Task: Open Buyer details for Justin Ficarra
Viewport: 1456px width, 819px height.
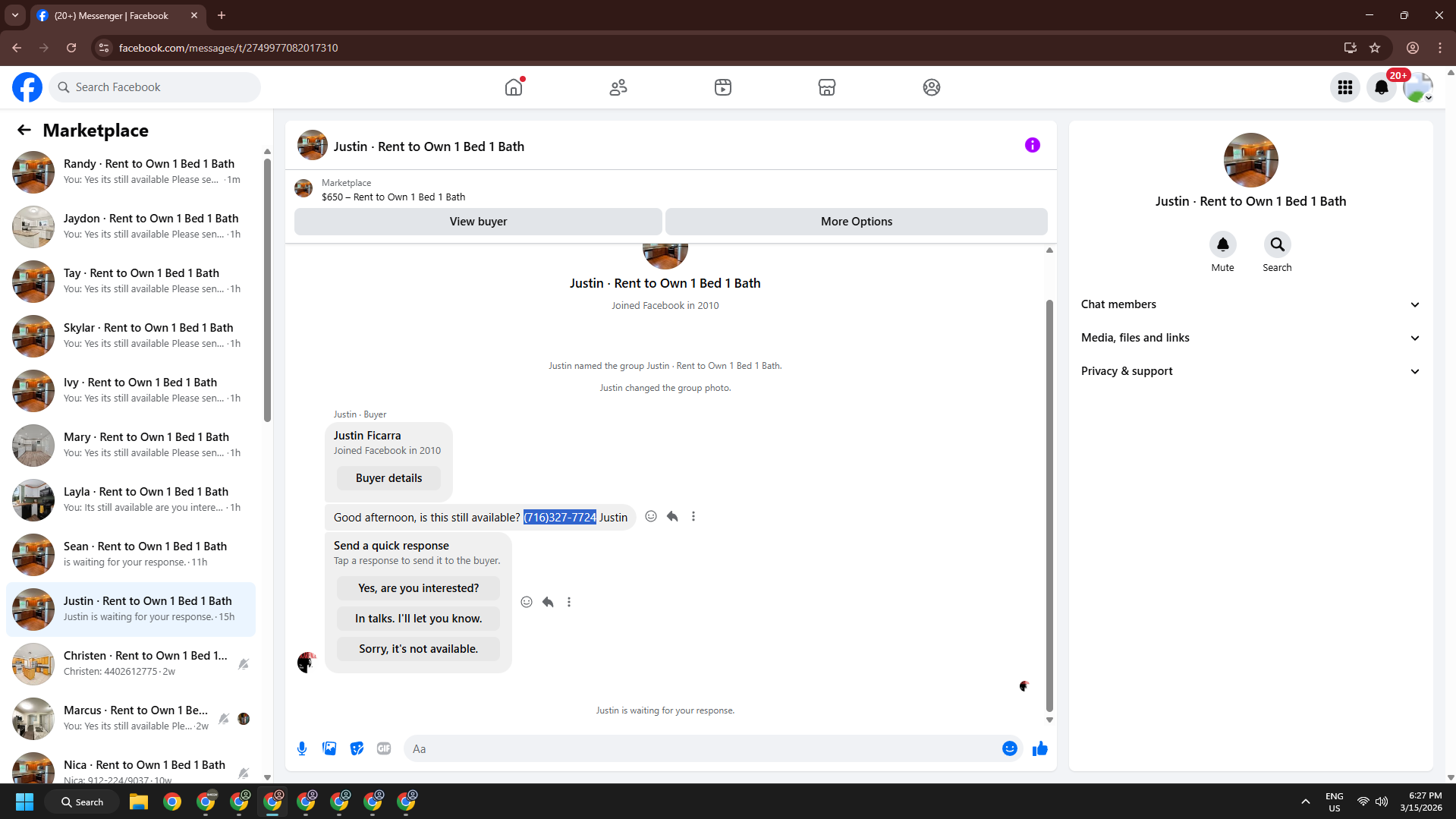Action: pyautogui.click(x=388, y=478)
